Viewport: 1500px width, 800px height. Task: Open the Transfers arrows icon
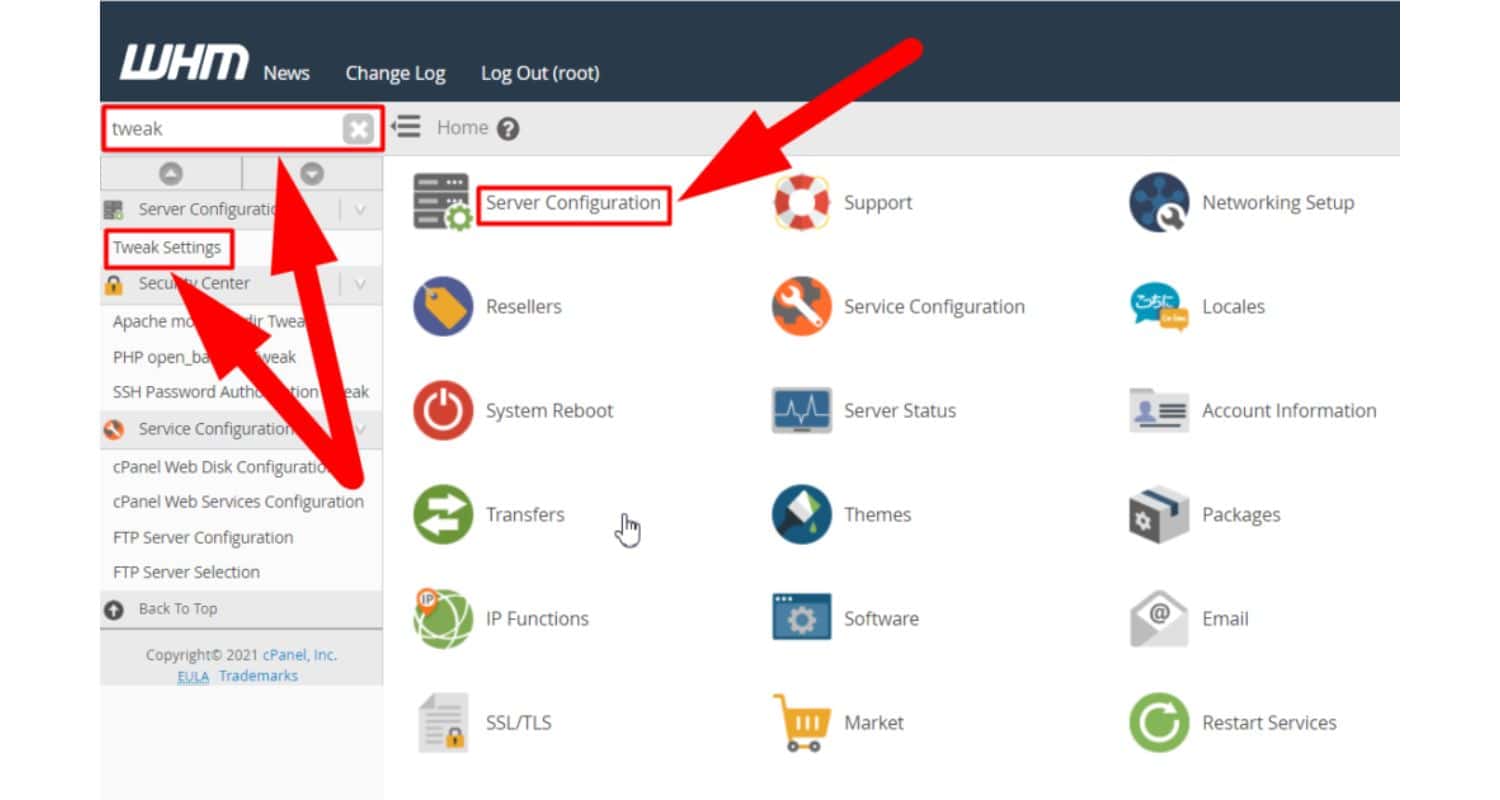[443, 515]
